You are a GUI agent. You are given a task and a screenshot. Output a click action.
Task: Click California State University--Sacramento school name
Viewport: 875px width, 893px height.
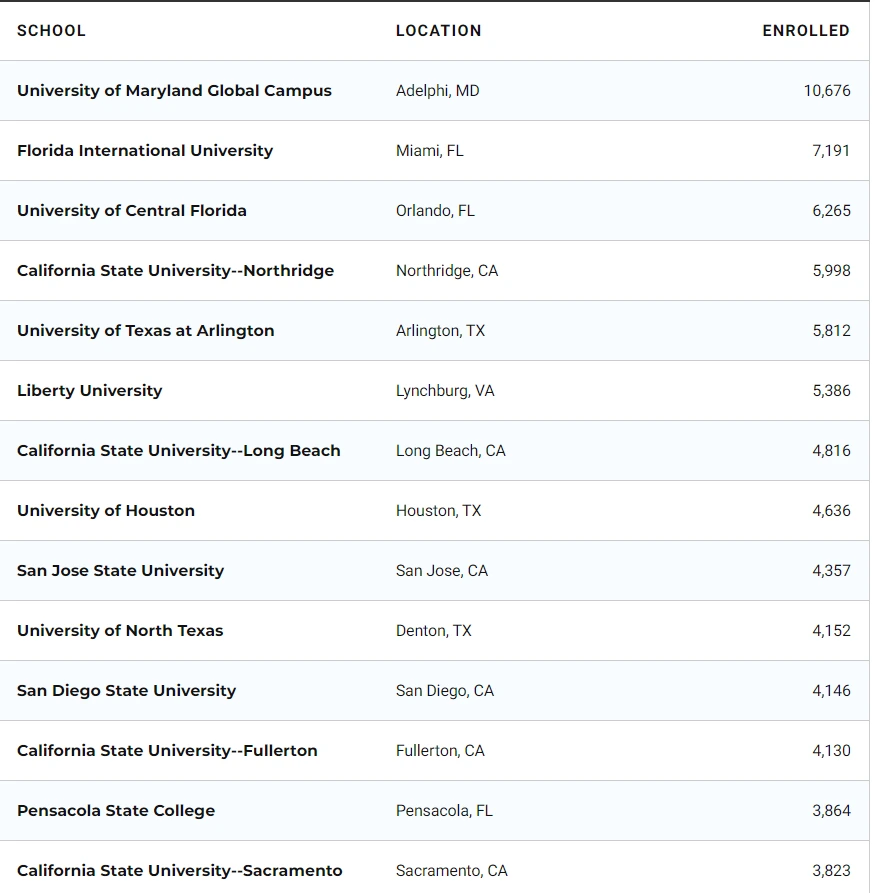[179, 870]
